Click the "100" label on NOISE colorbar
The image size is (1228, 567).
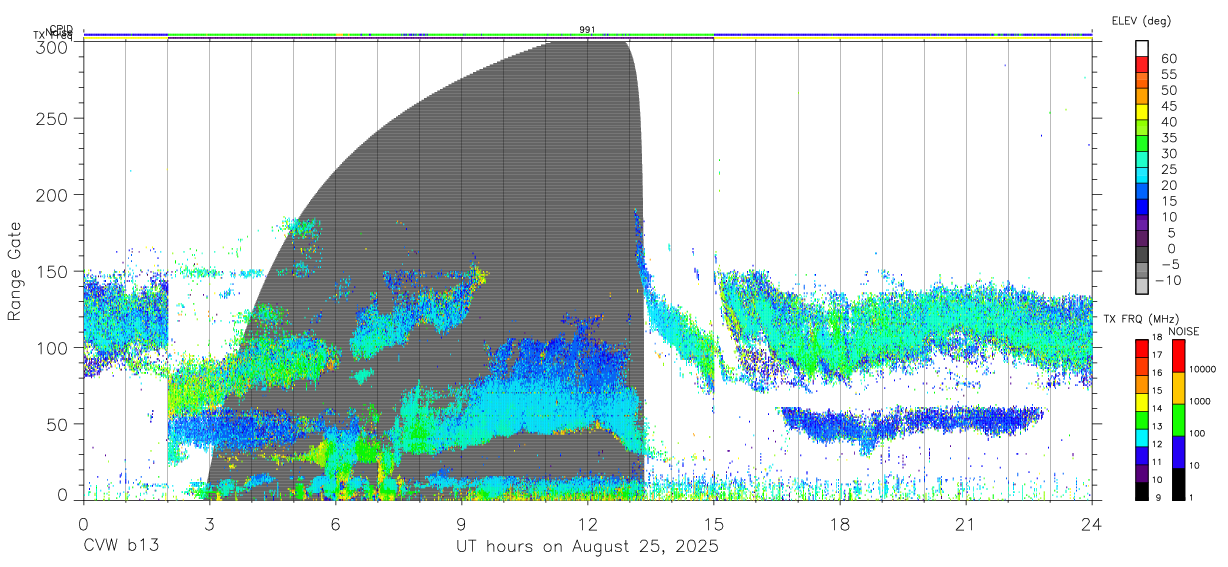point(1197,433)
